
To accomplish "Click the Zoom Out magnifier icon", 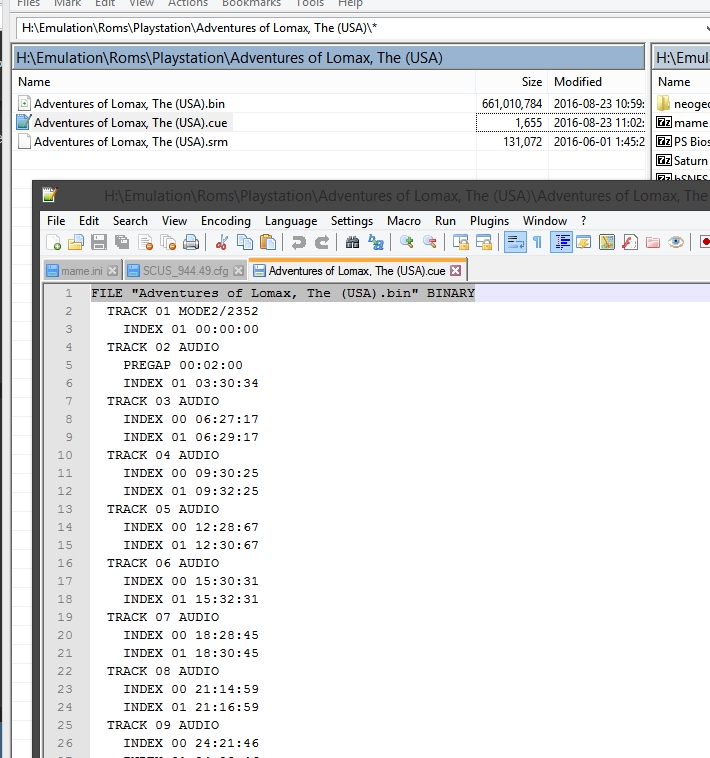I will point(430,242).
